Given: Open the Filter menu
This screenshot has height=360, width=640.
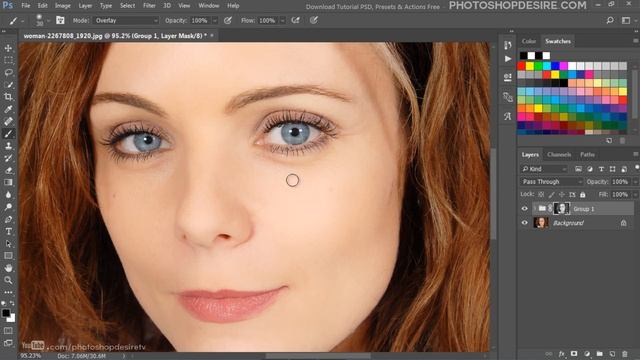Looking at the screenshot, I should [x=149, y=6].
